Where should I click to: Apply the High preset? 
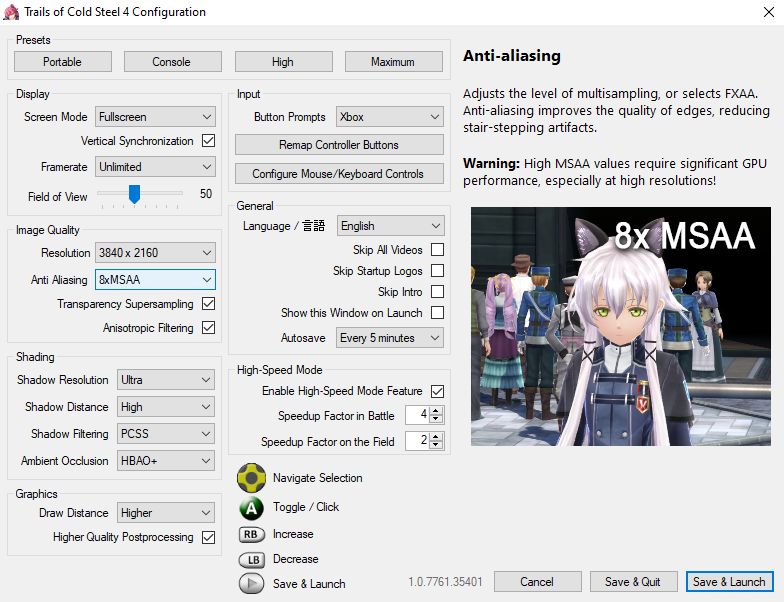point(284,62)
